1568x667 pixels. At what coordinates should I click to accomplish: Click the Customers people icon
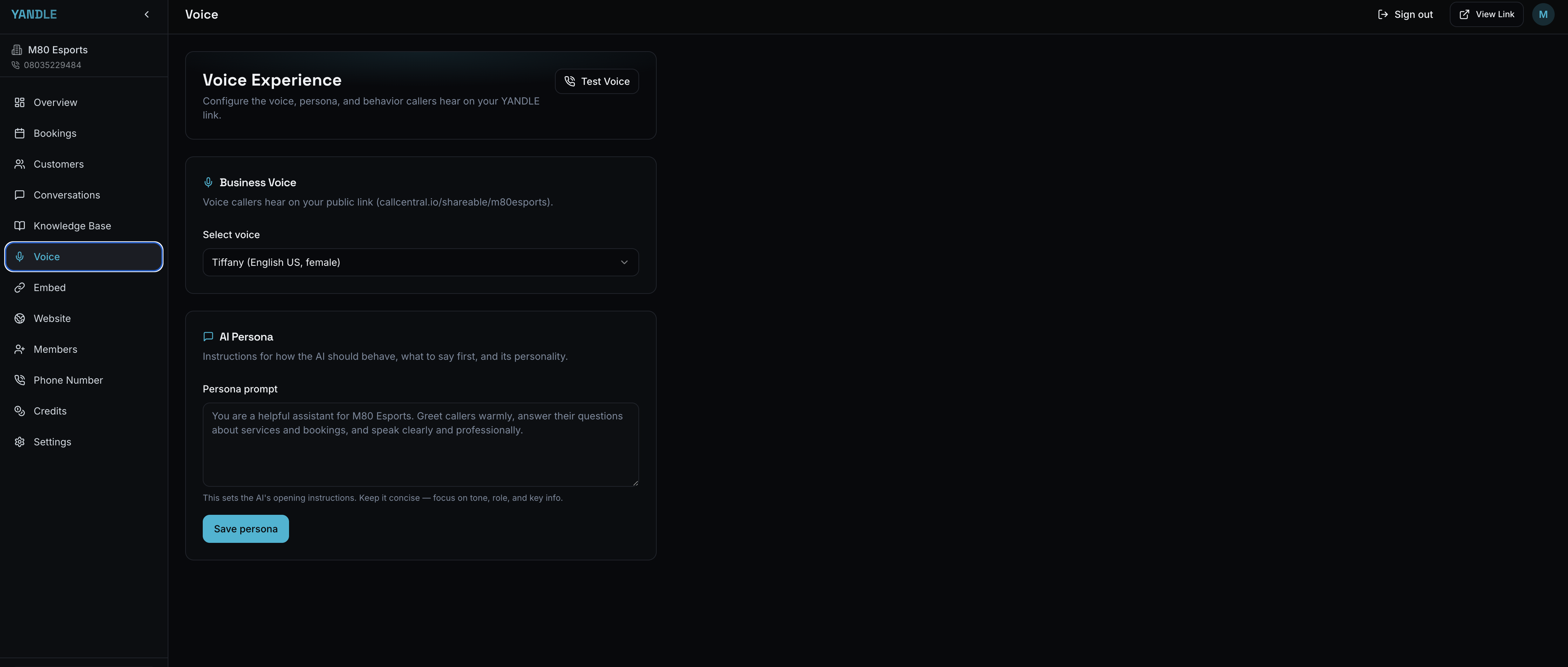(x=20, y=164)
